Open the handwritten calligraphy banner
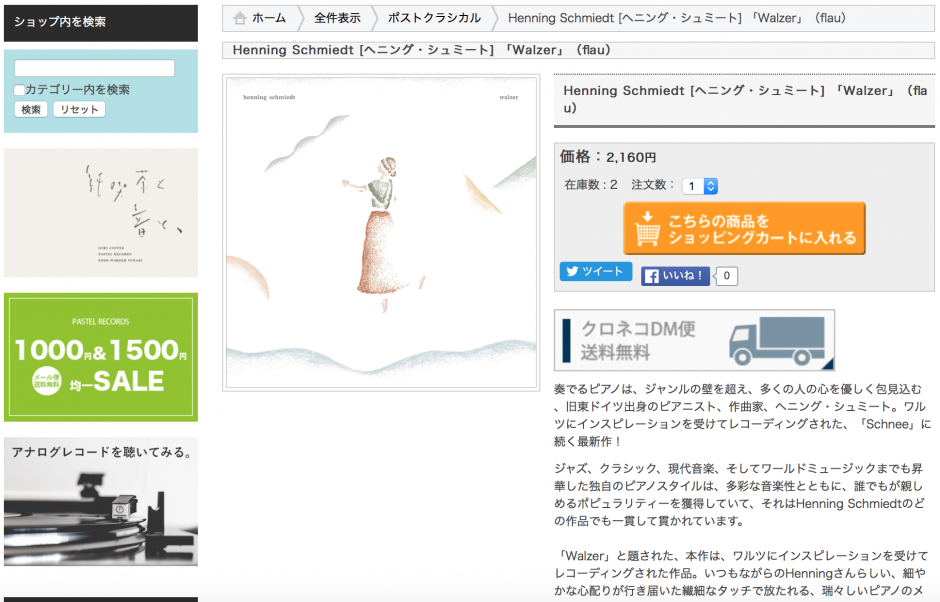The image size is (940, 602). click(x=101, y=213)
